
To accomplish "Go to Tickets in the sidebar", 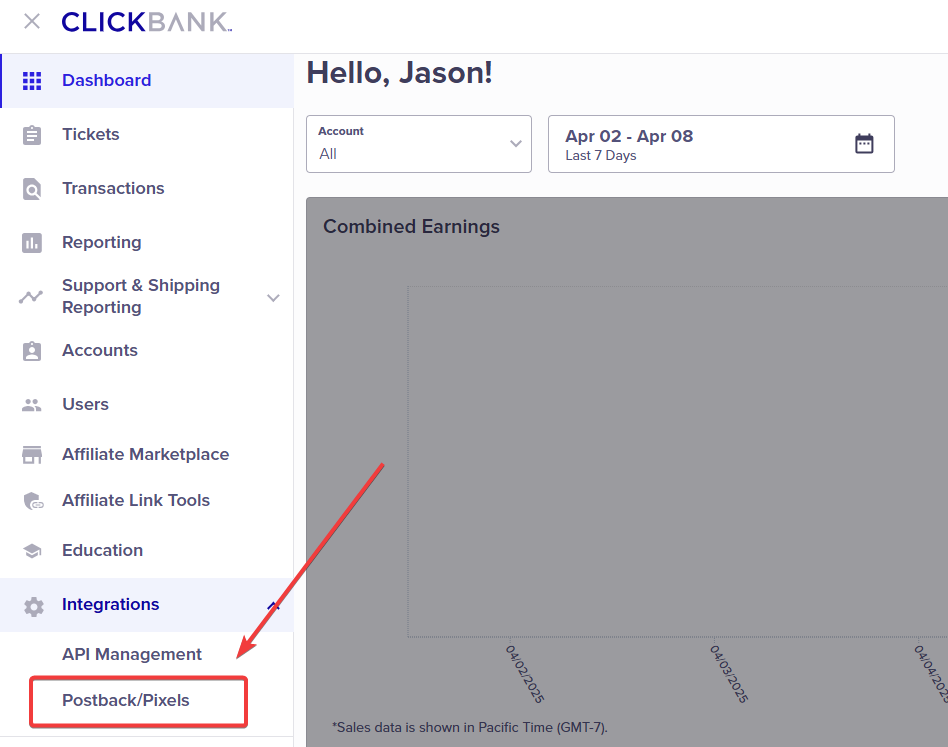I will [147, 135].
